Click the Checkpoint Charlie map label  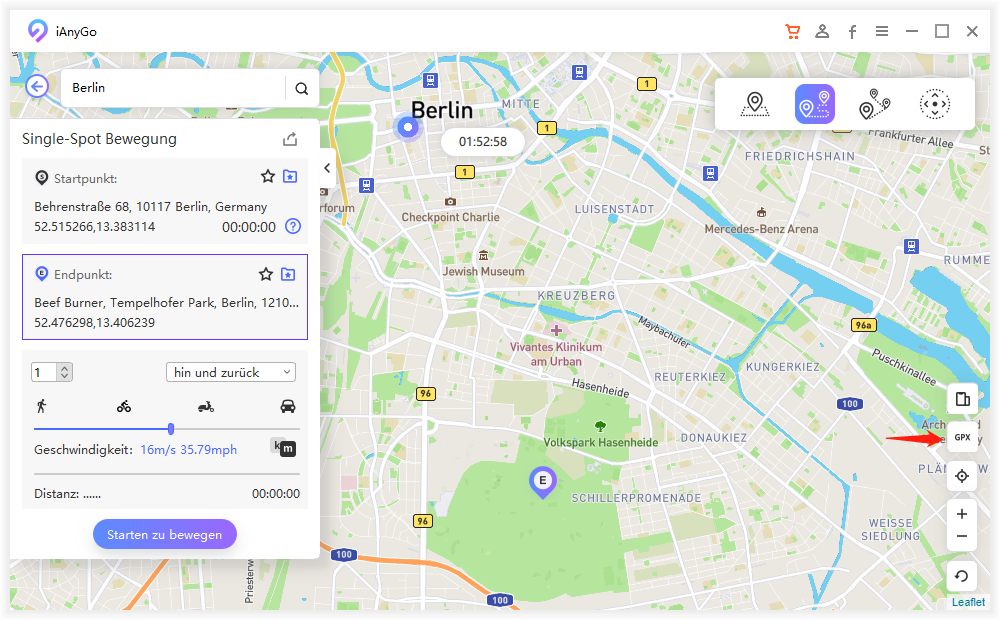[450, 217]
